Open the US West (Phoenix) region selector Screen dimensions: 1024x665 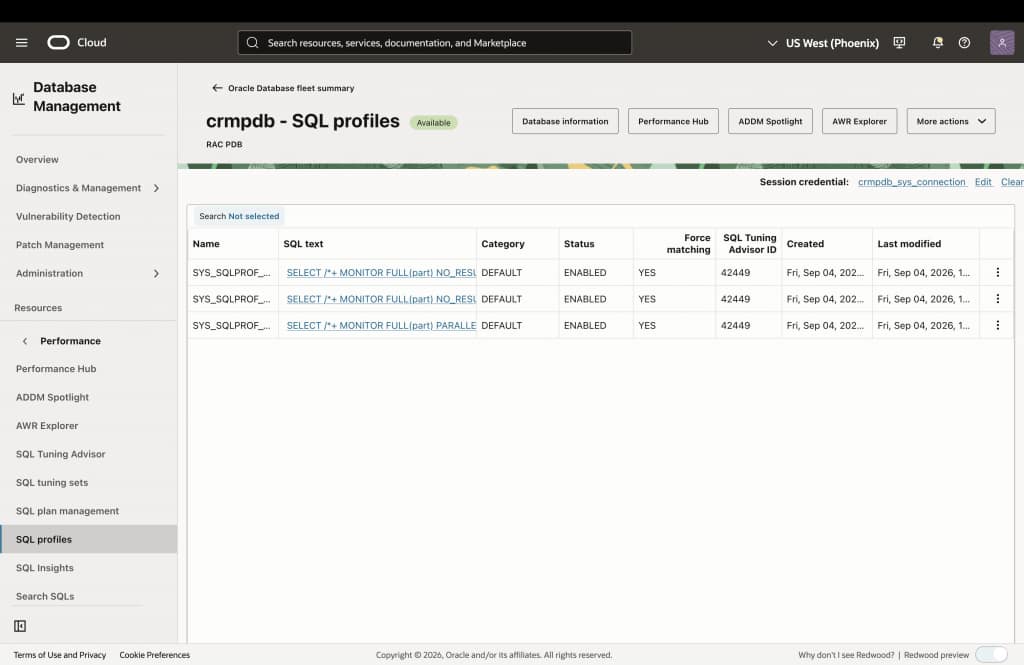click(x=823, y=43)
